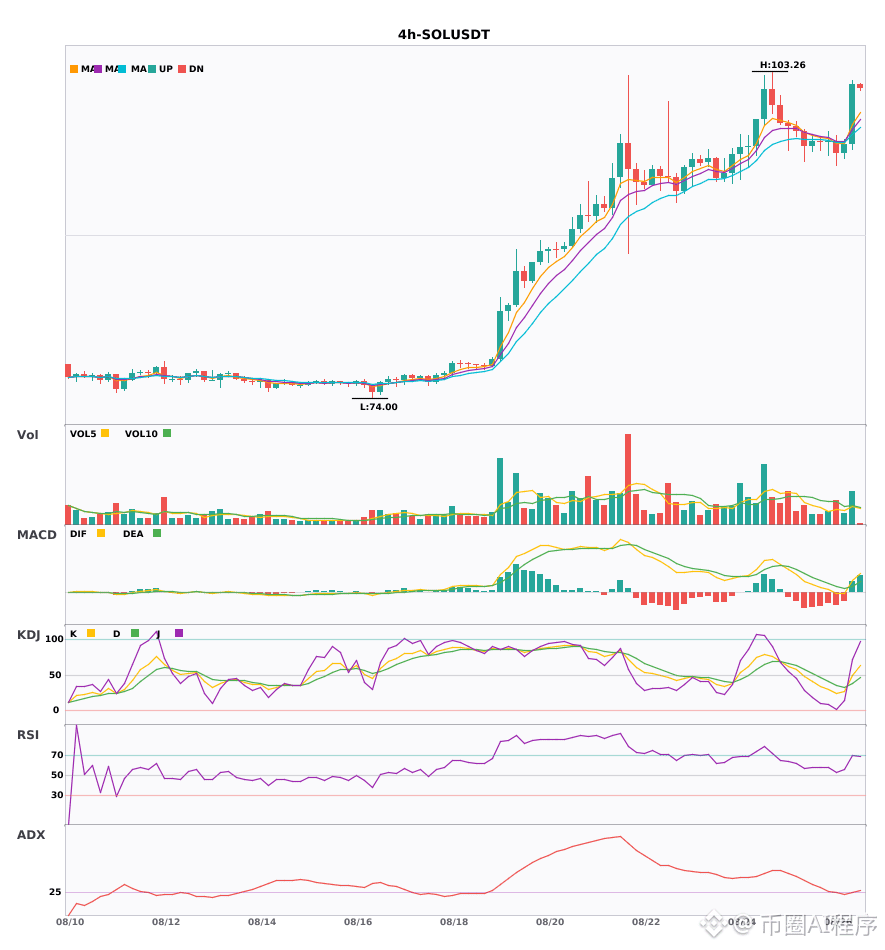This screenshot has width=885, height=950.
Task: Select the teal UP legend swatch
Action: pos(152,69)
